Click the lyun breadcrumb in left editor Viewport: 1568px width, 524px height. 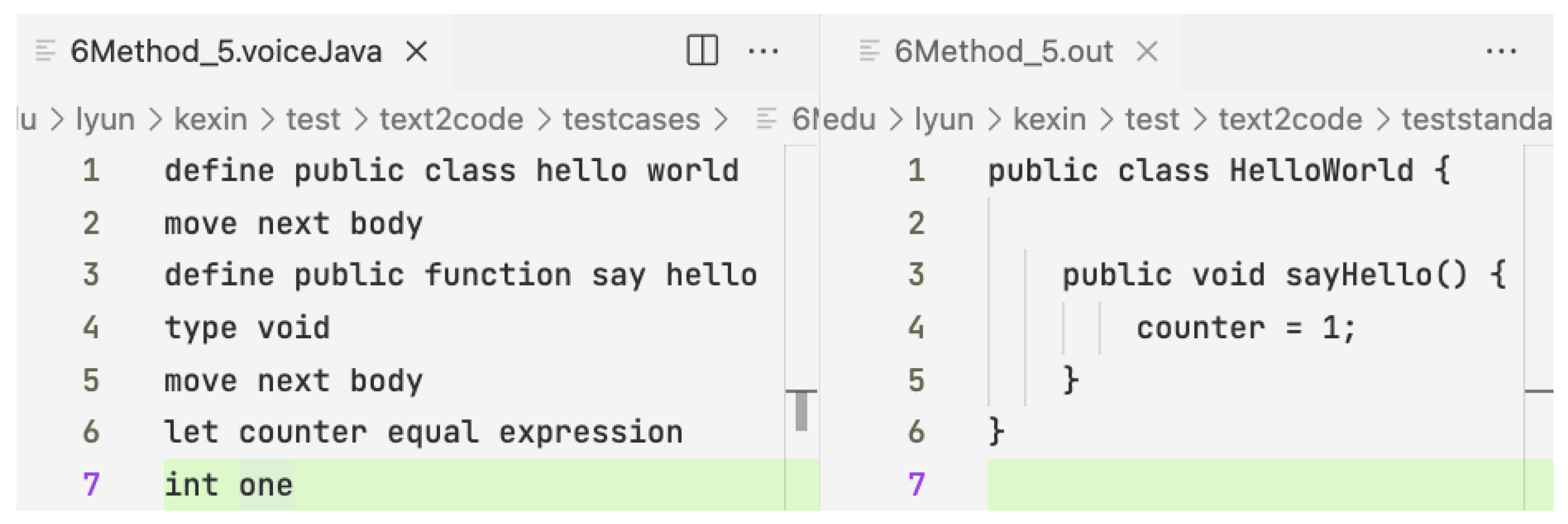point(105,120)
